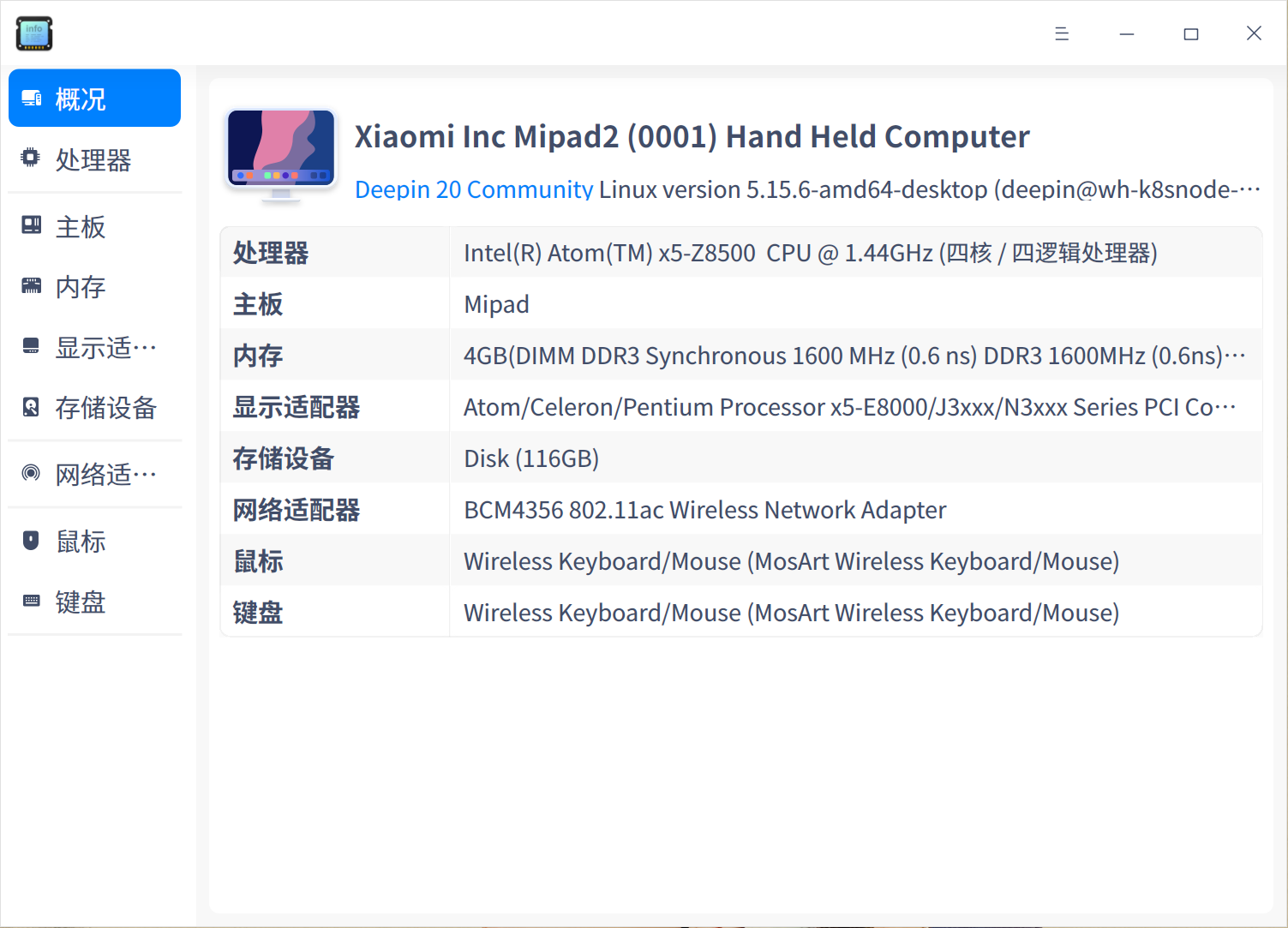The width and height of the screenshot is (1288, 928).
Task: Click the 网络适配器 row label in table
Action: tap(297, 510)
